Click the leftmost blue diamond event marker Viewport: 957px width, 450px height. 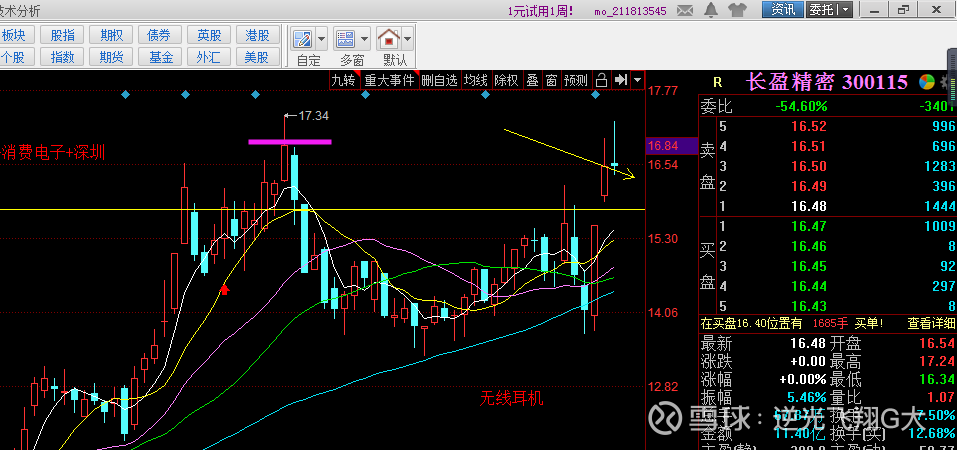coord(125,95)
